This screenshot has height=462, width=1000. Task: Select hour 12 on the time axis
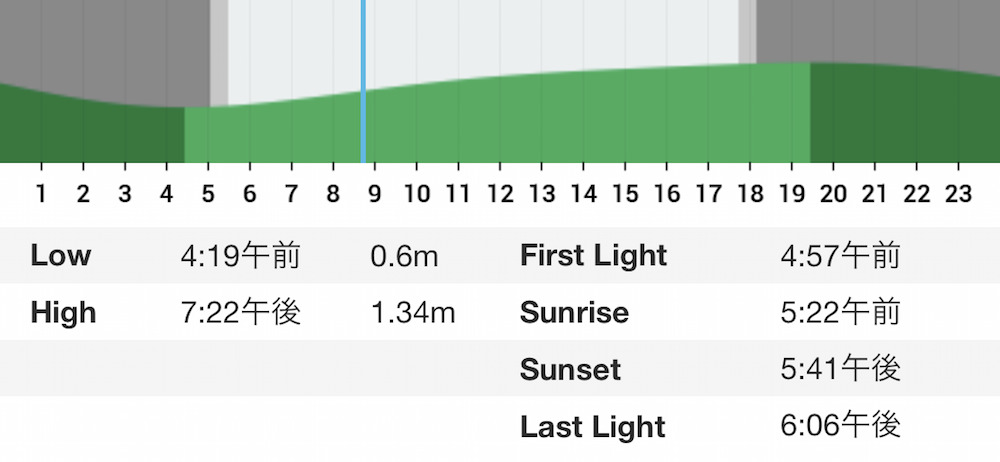coord(499,193)
